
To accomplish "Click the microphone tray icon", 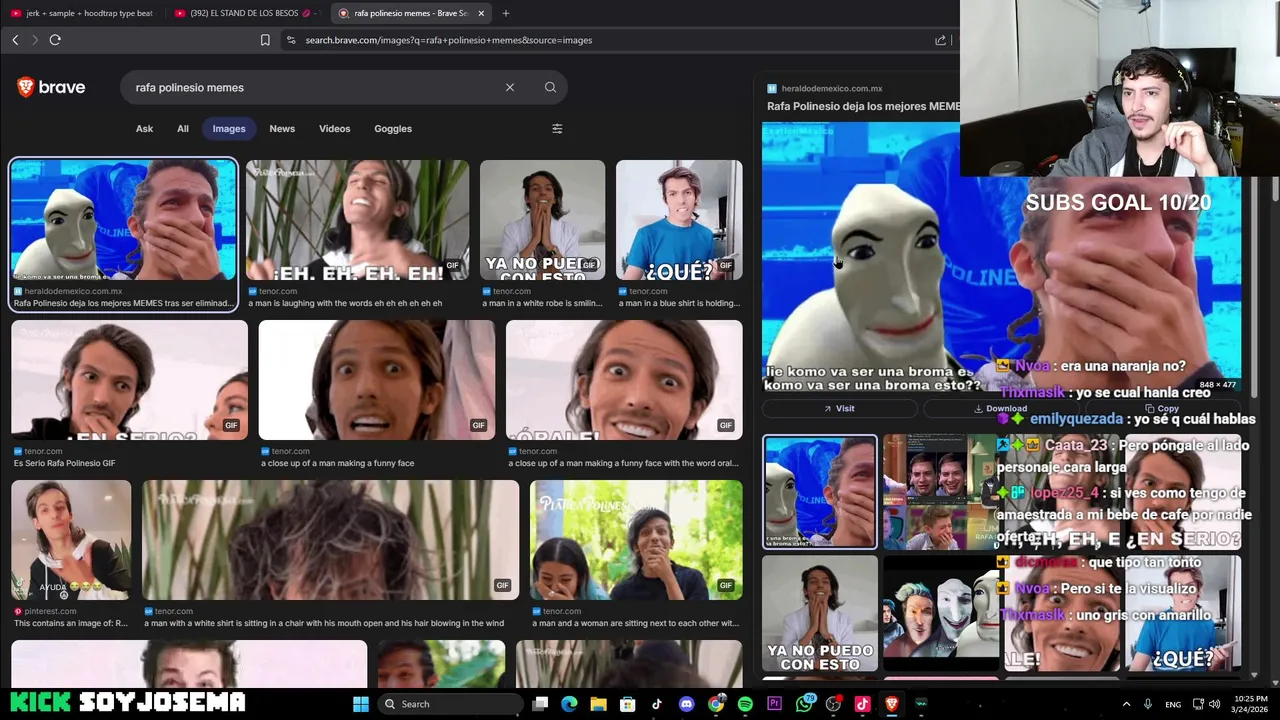I will [x=1148, y=704].
